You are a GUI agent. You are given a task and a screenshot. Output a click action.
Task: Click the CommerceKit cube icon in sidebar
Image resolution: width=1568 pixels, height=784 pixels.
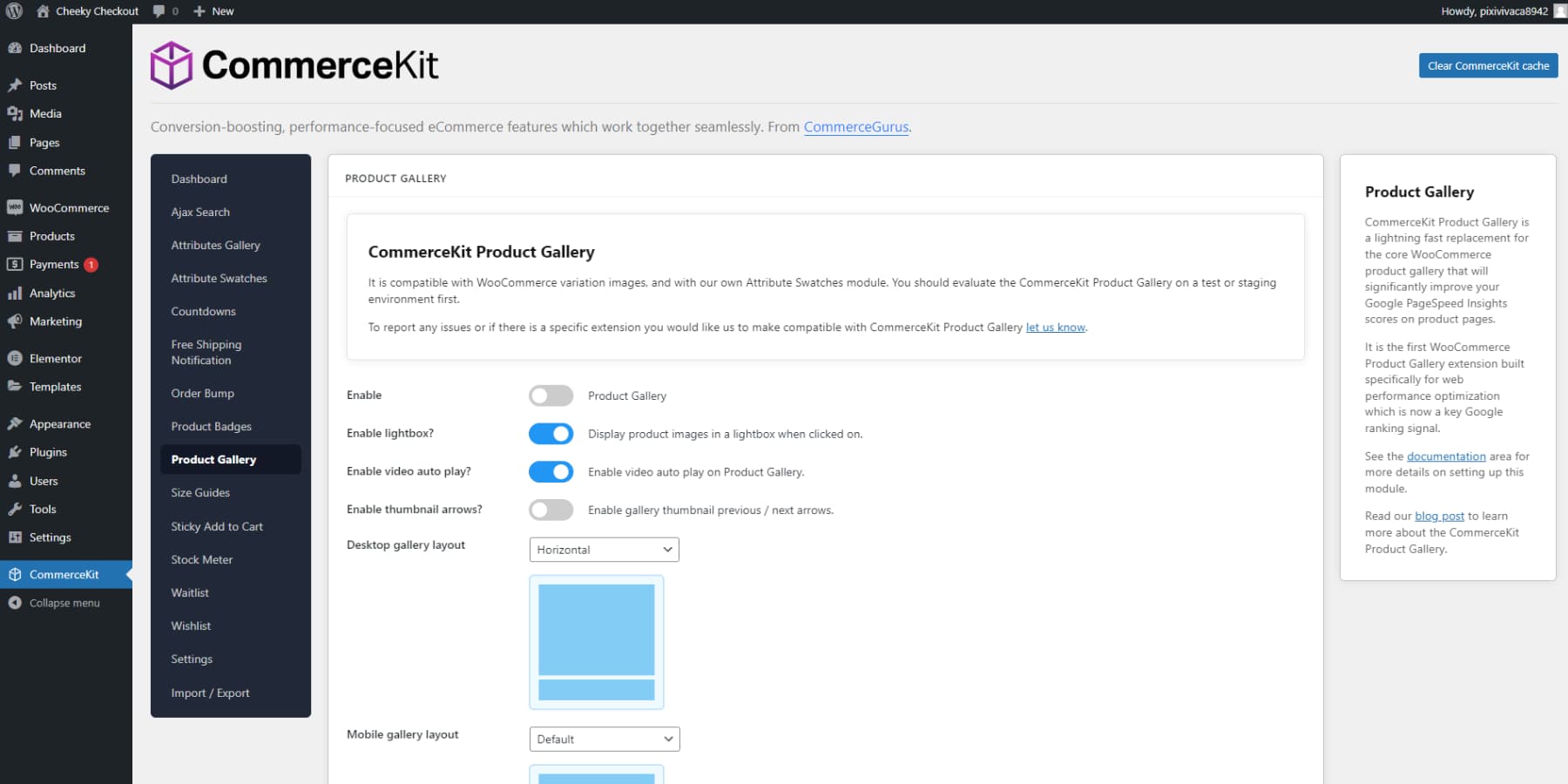[x=15, y=574]
